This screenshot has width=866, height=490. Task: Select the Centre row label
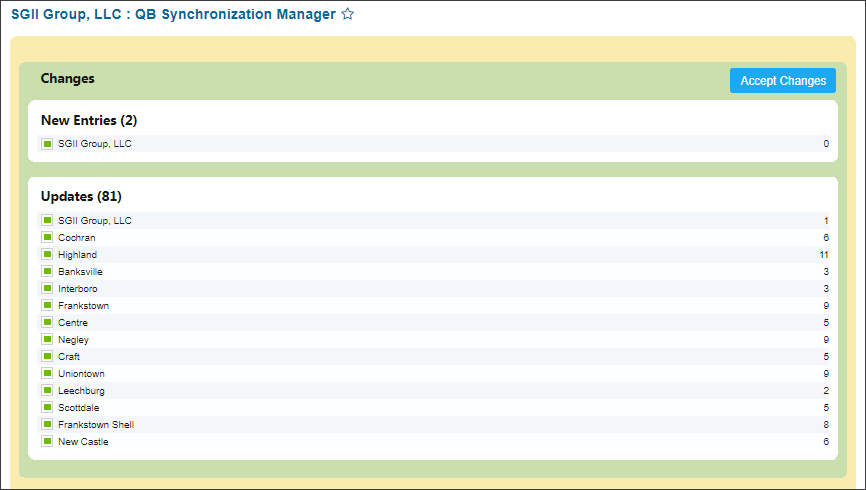[73, 323]
